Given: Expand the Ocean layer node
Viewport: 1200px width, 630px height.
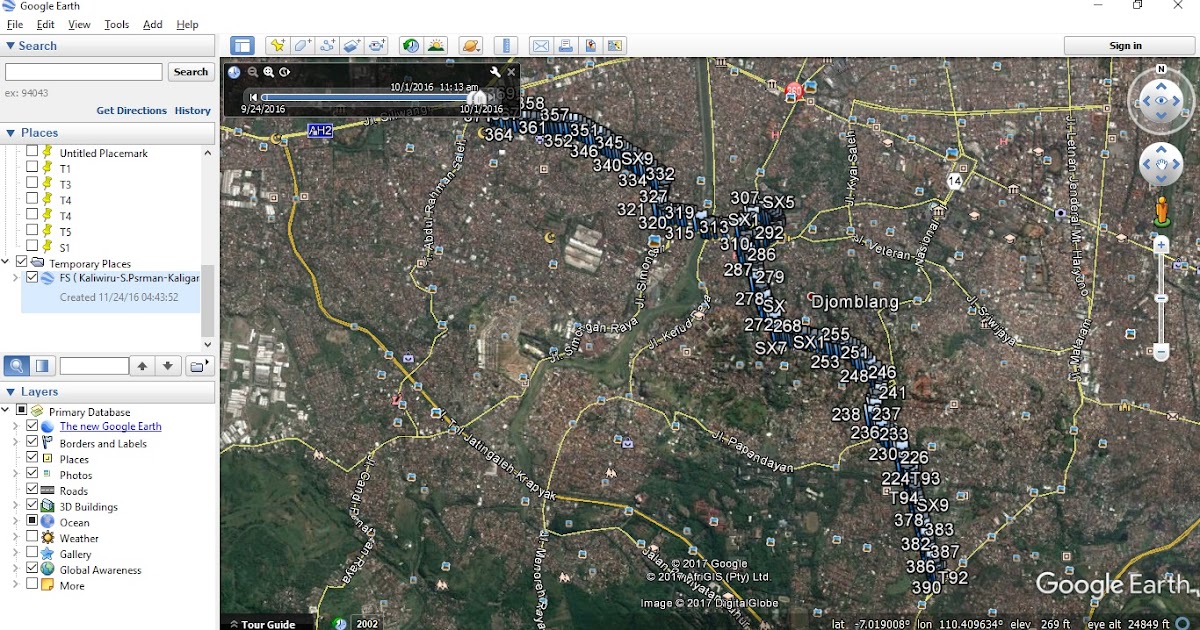Looking at the screenshot, I should [16, 522].
